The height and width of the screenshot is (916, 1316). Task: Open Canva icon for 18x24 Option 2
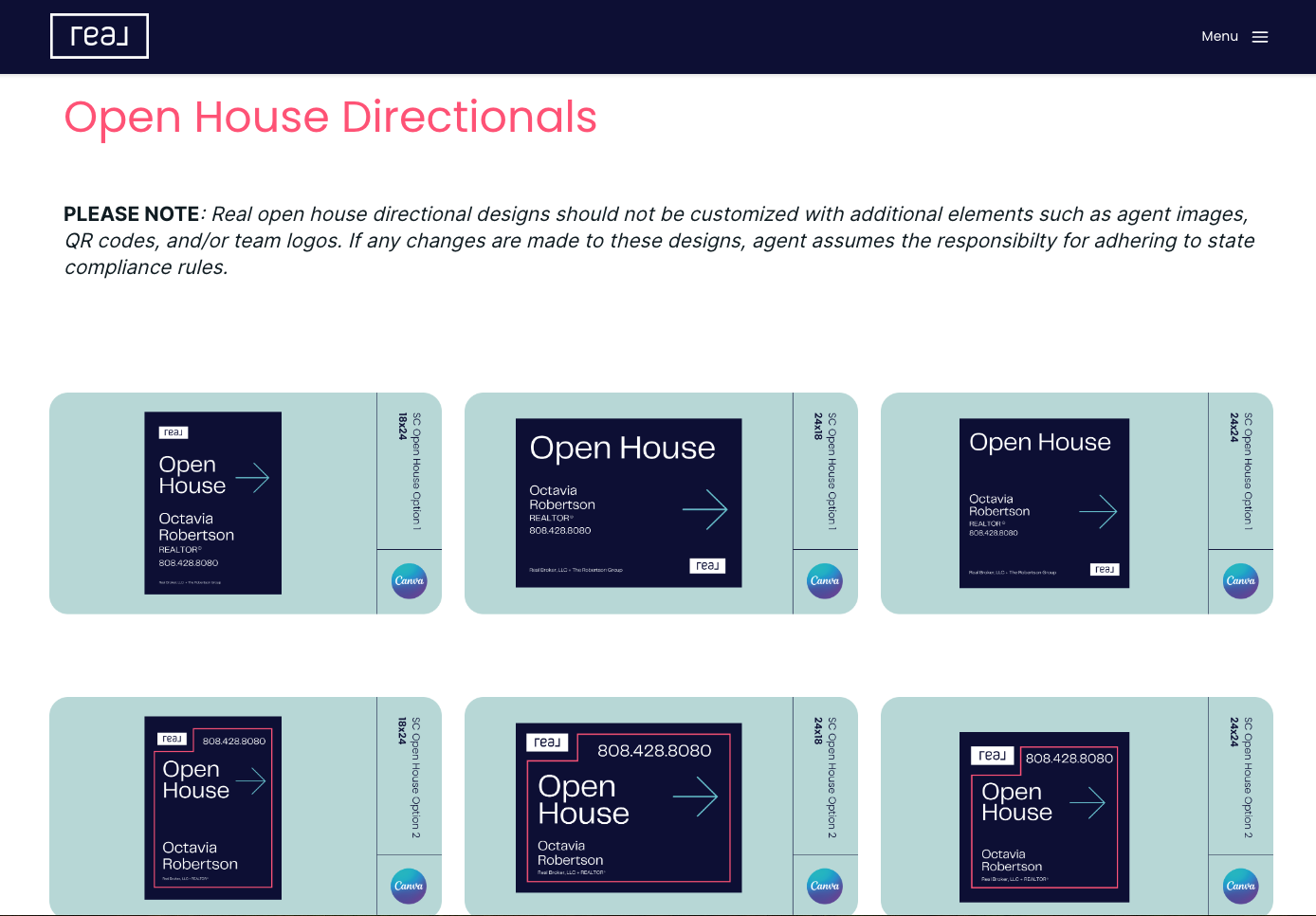410,887
